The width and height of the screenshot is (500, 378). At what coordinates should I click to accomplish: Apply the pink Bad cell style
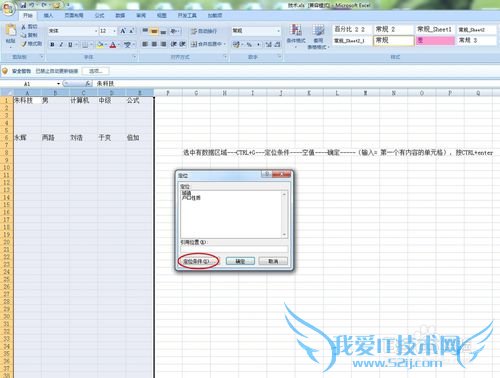pyautogui.click(x=435, y=41)
